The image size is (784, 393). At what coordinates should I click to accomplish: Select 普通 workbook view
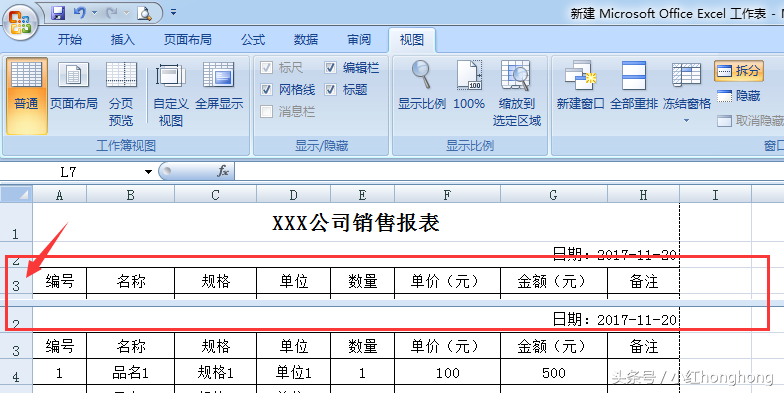pyautogui.click(x=26, y=96)
